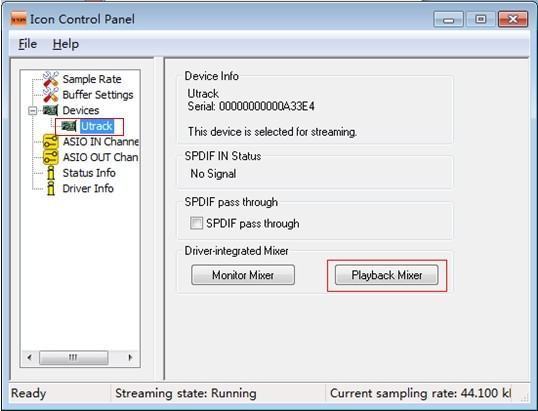
Task: Click the tree panel's horizontal scrollbar thumb
Action: 73,357
